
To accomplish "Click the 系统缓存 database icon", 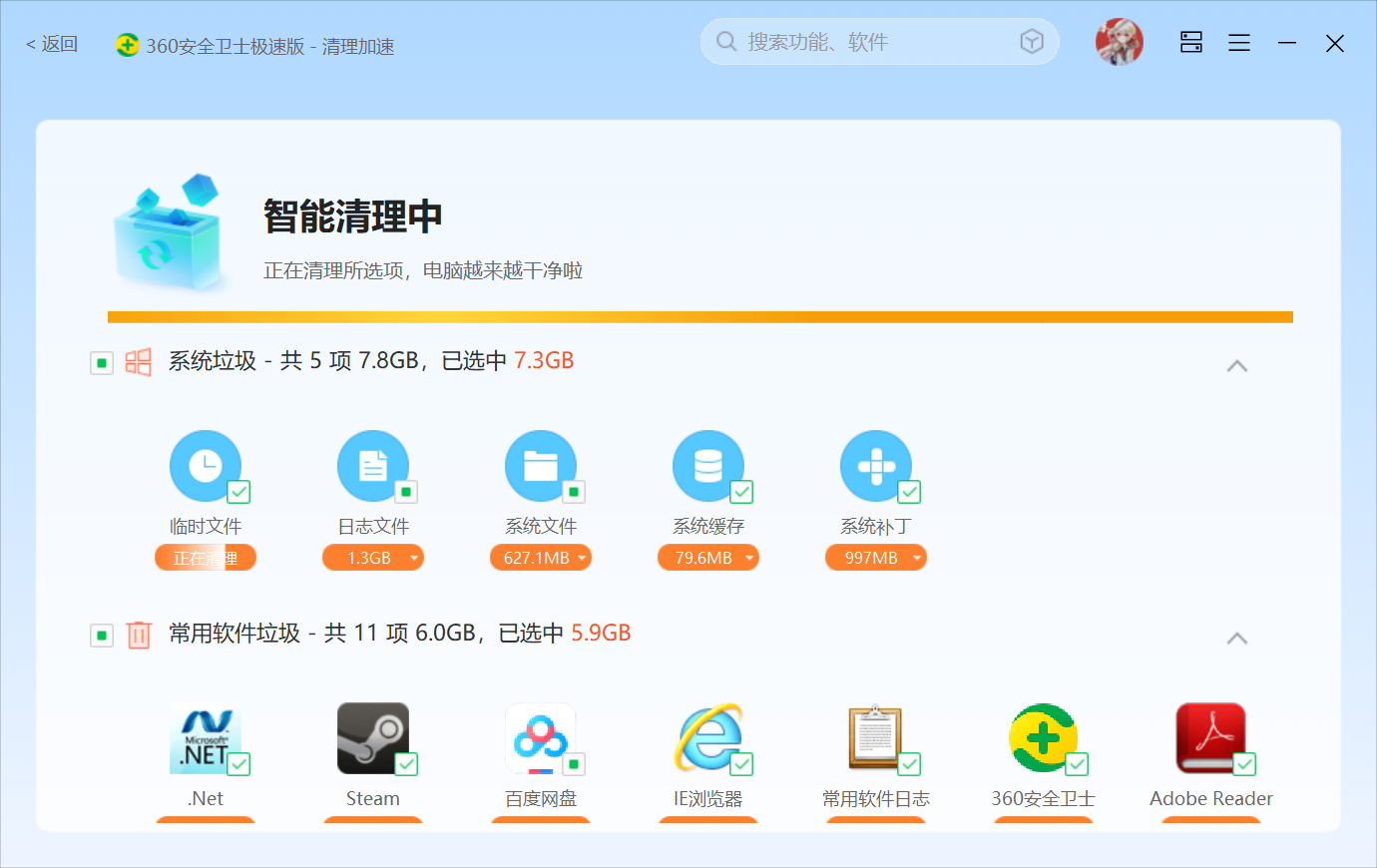I will click(708, 466).
